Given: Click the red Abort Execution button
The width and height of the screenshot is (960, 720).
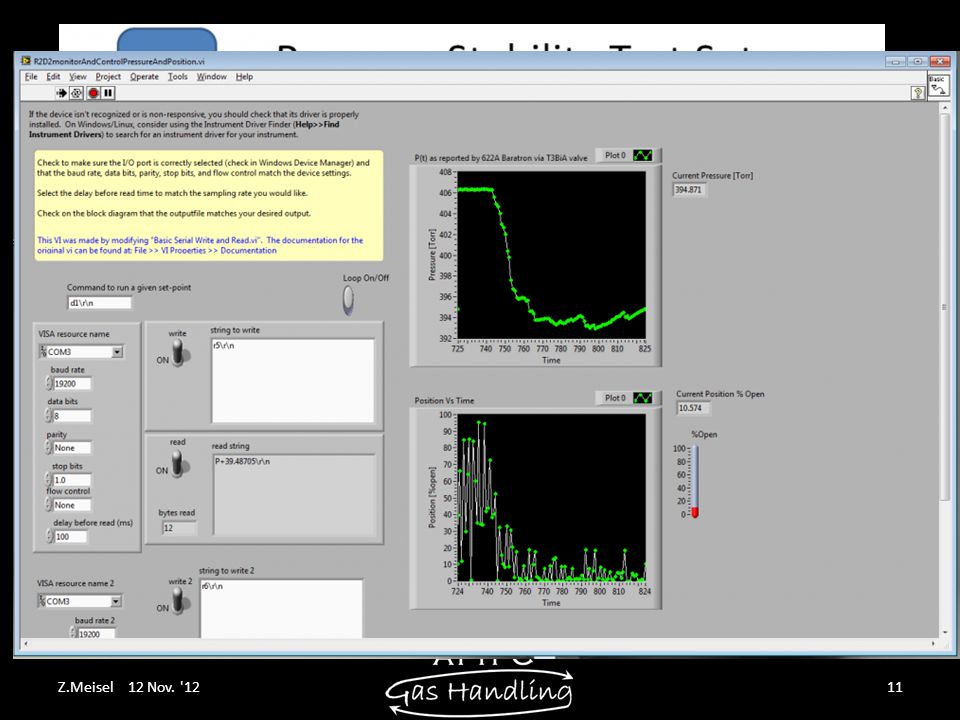Looking at the screenshot, I should click(93, 93).
